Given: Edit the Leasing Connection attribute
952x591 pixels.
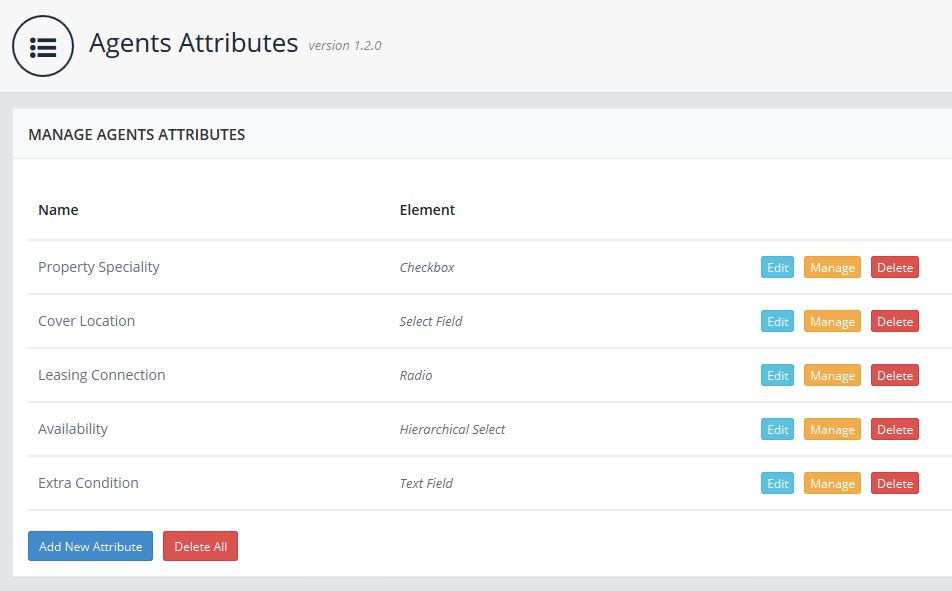Looking at the screenshot, I should [777, 375].
